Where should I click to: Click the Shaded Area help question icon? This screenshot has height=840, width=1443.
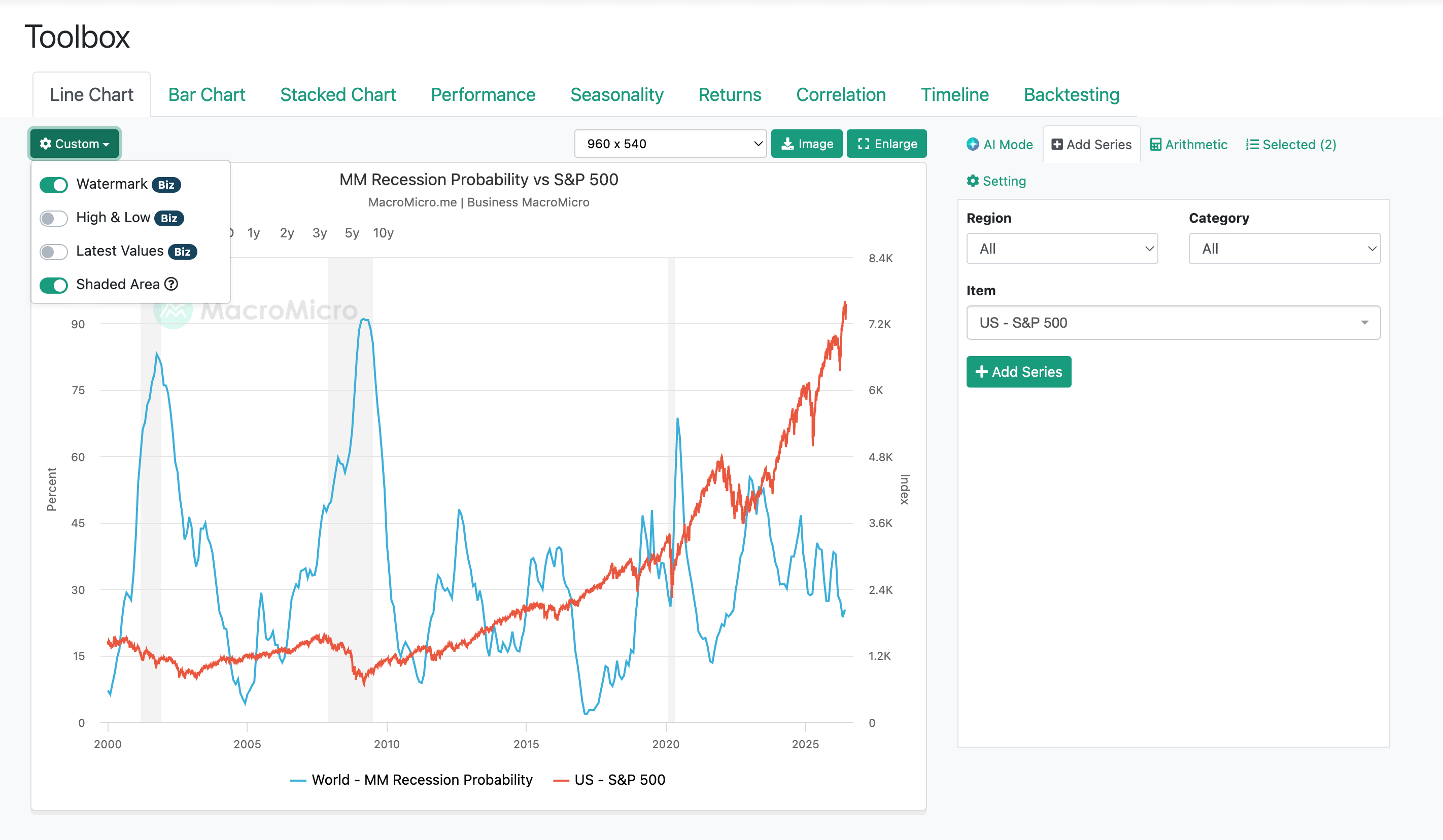(171, 284)
